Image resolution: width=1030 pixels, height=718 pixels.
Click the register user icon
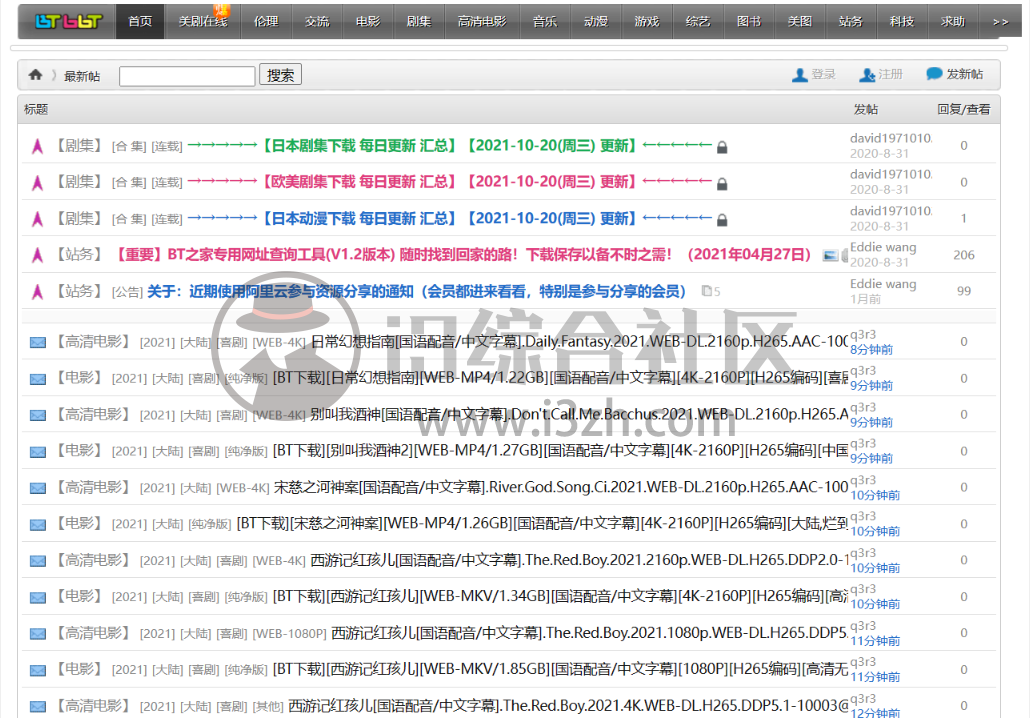[867, 75]
